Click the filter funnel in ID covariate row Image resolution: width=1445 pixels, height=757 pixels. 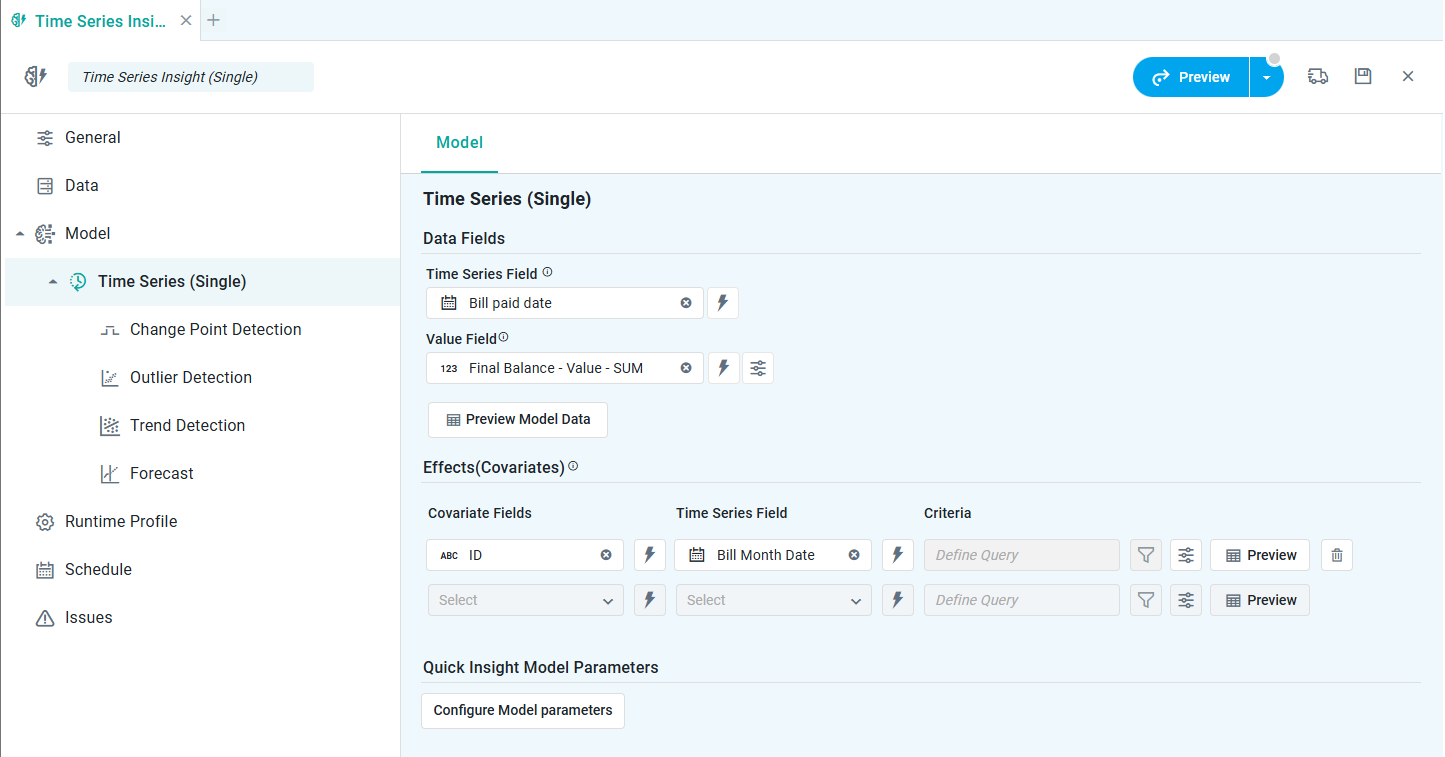pyautogui.click(x=1146, y=555)
